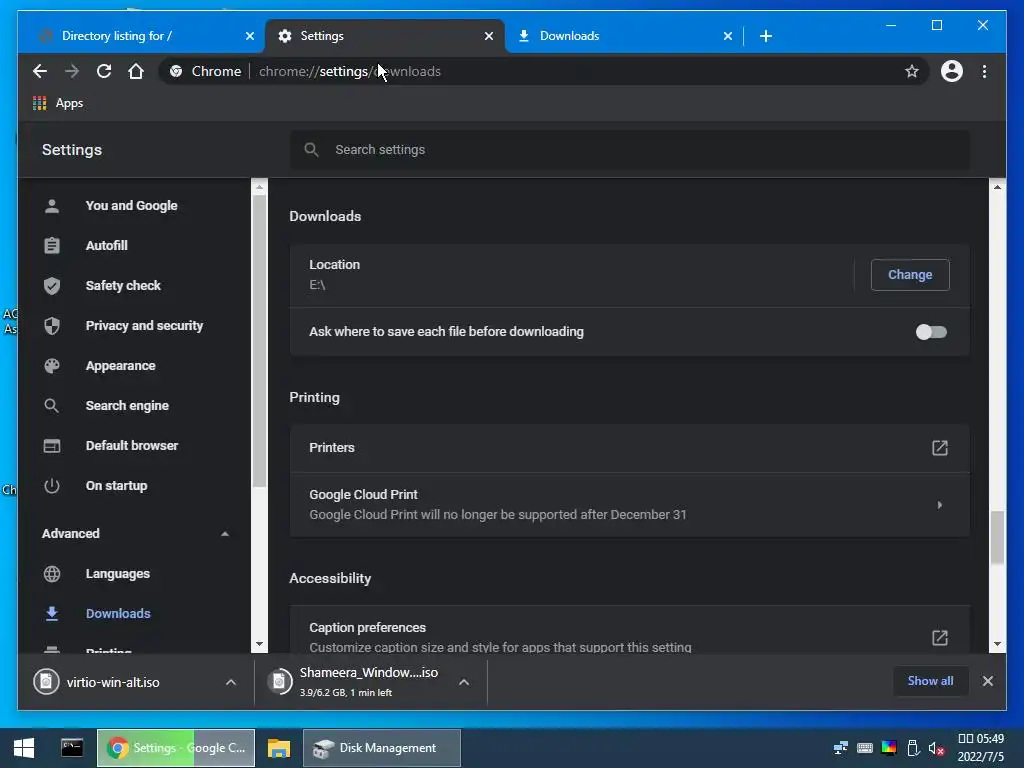Screen dimensions: 1024x768
Task: Reload the current page
Action: [104, 71]
